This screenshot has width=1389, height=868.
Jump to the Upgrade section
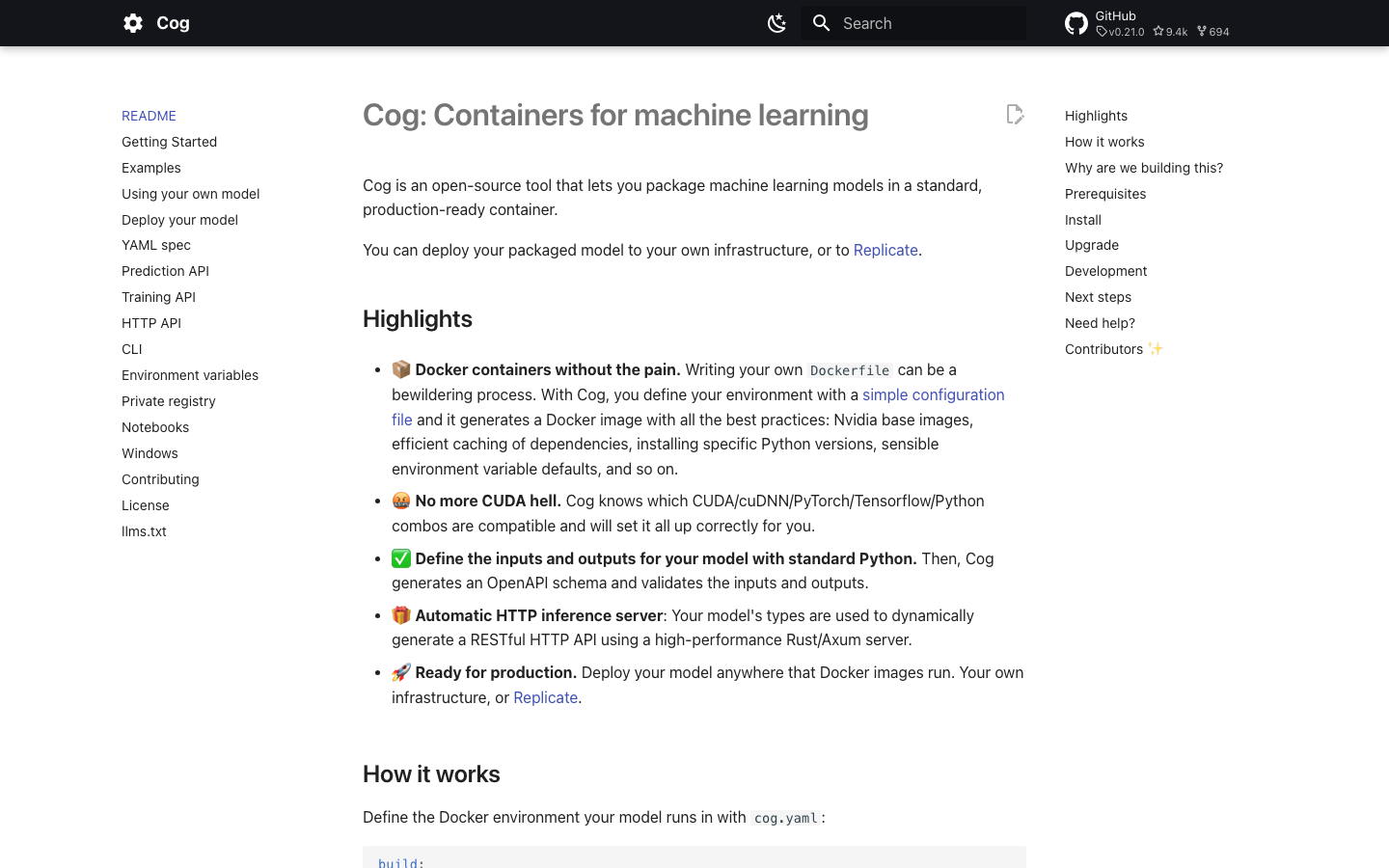[1092, 245]
